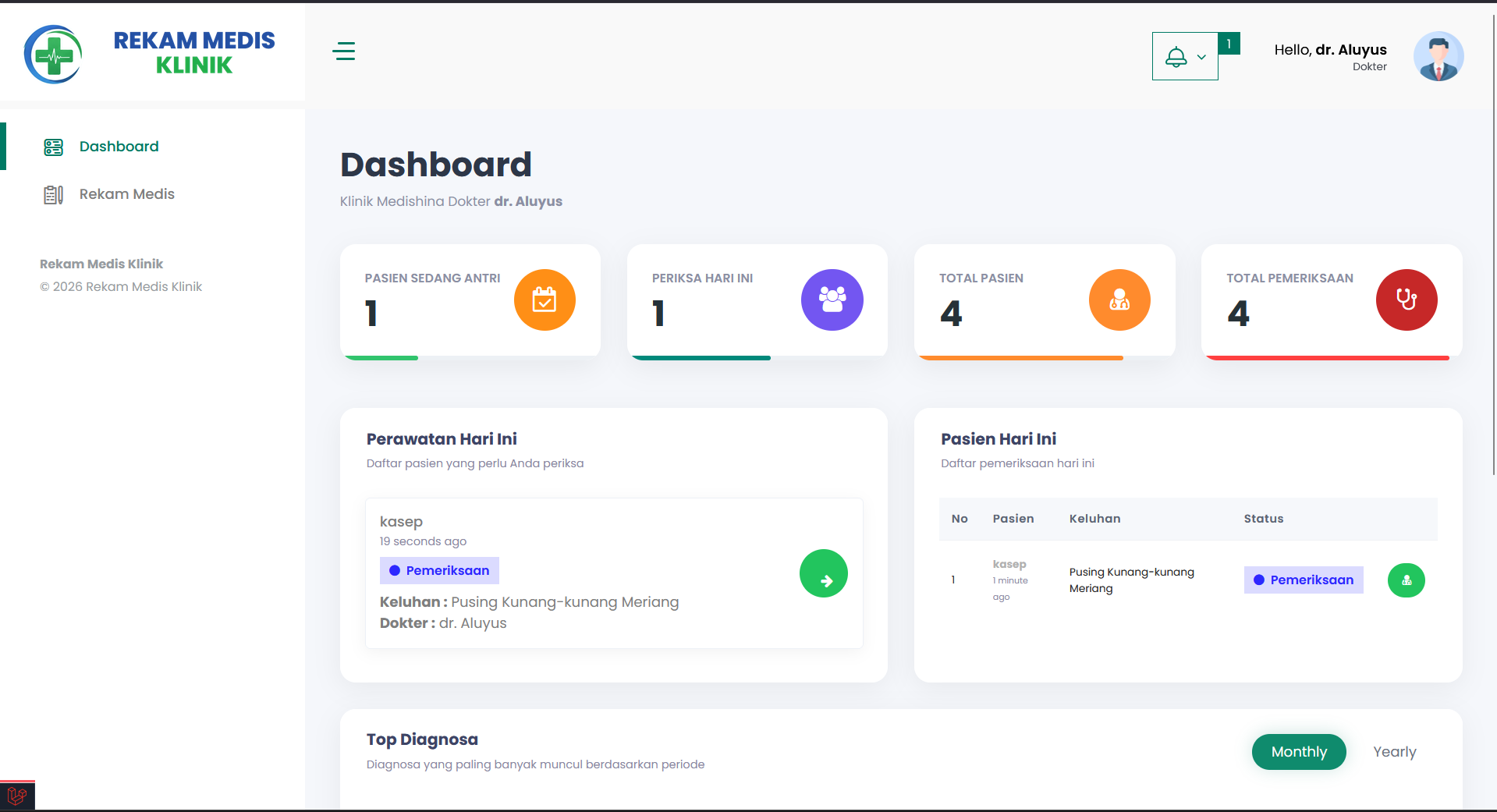Click the 'Dokter : dr. Aluyus' line
Screen dimensions: 1497x812
[443, 623]
